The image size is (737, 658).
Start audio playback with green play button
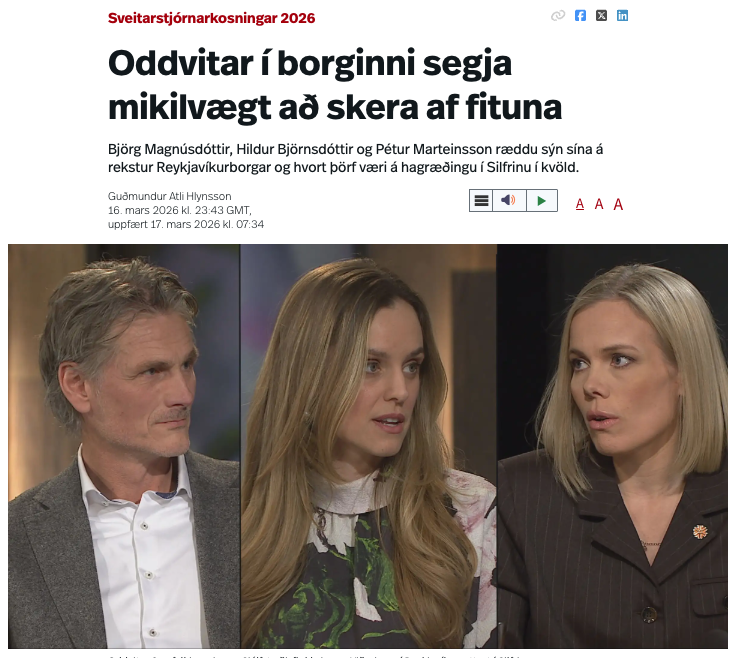click(x=541, y=201)
